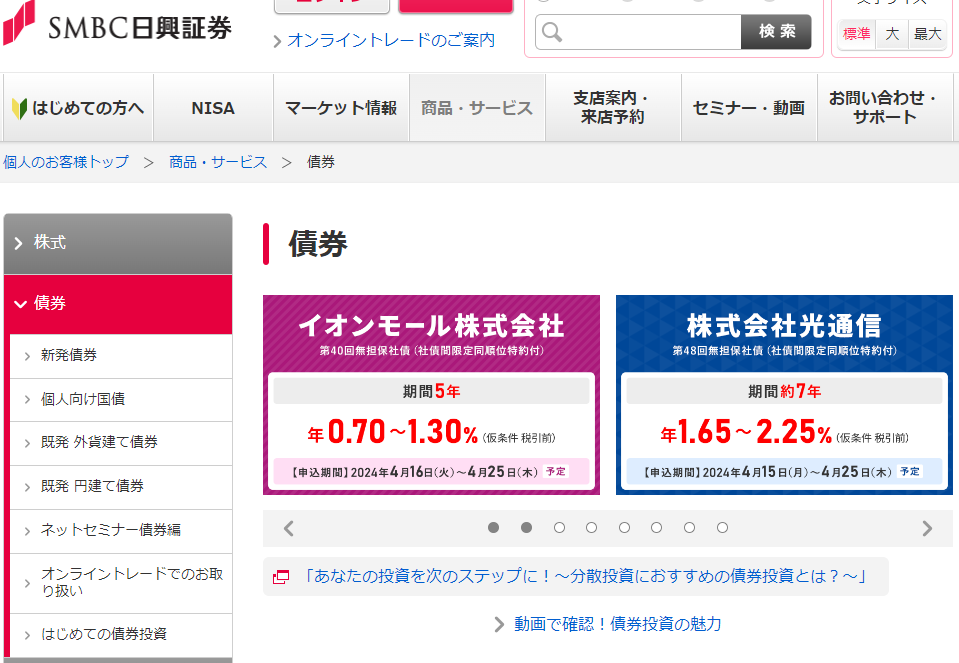Screen dimensions: 959x663
Task: Open オンライントレードのご案内 link
Action: tap(391, 40)
